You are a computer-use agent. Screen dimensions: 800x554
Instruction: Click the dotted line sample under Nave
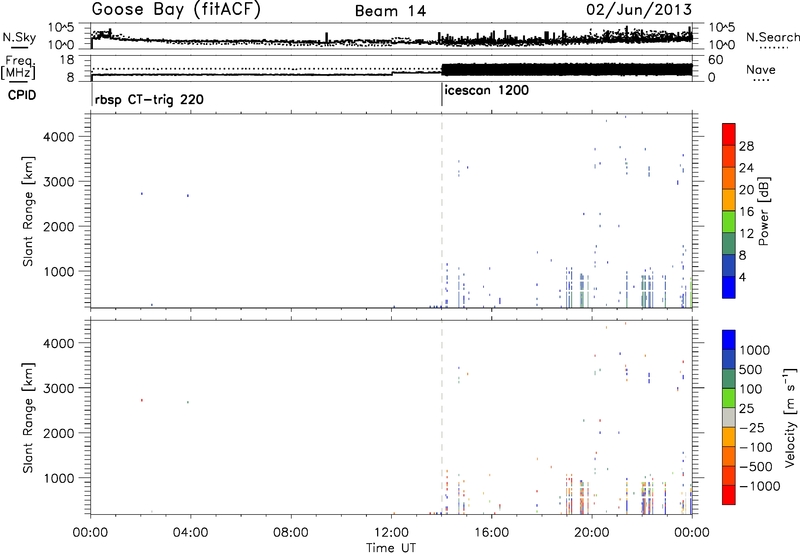coord(761,81)
